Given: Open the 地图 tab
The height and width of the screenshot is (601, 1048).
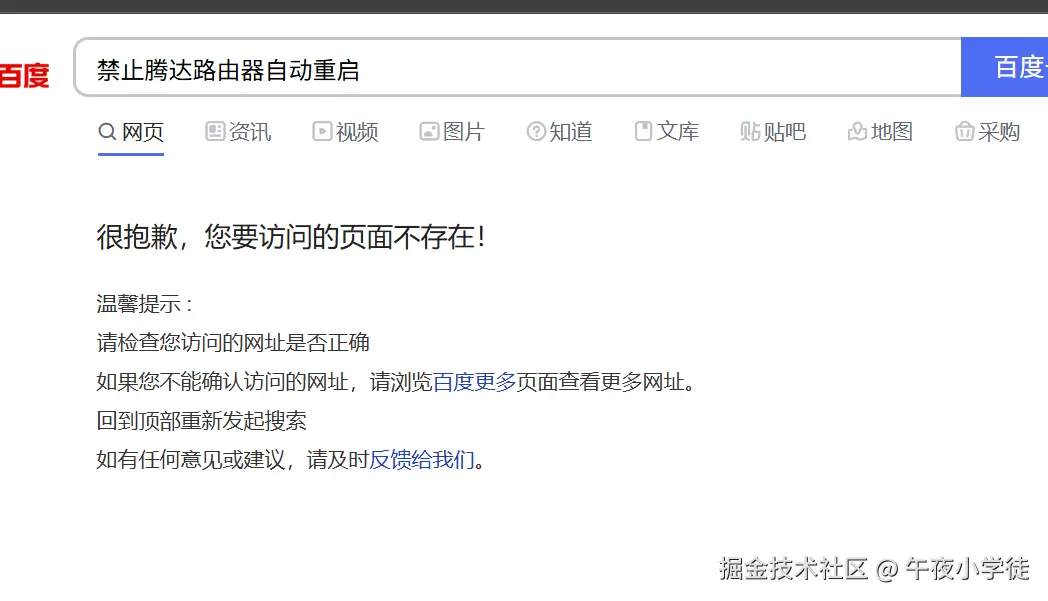Looking at the screenshot, I should (x=891, y=131).
